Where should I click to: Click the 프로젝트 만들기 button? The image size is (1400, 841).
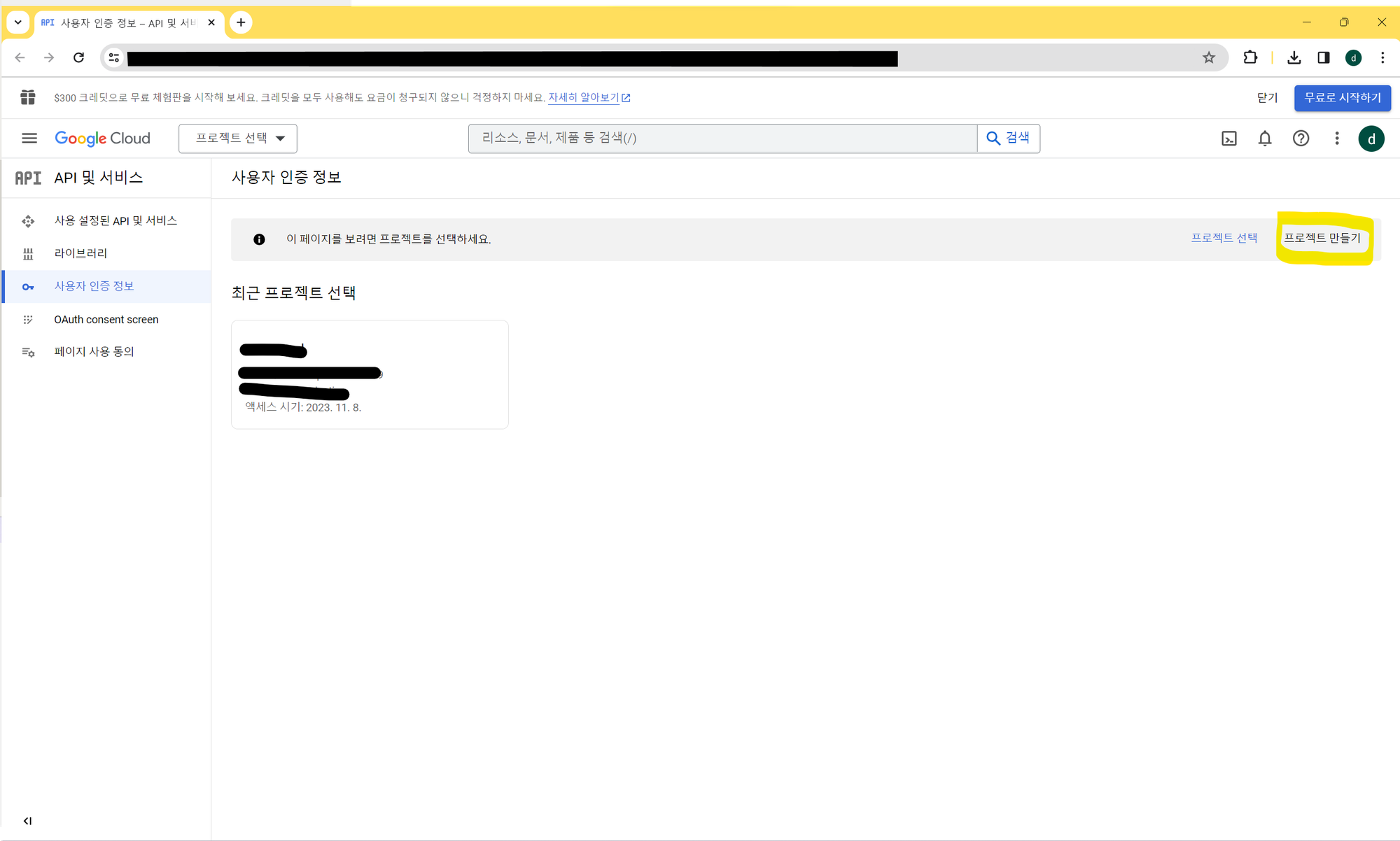[x=1322, y=238]
